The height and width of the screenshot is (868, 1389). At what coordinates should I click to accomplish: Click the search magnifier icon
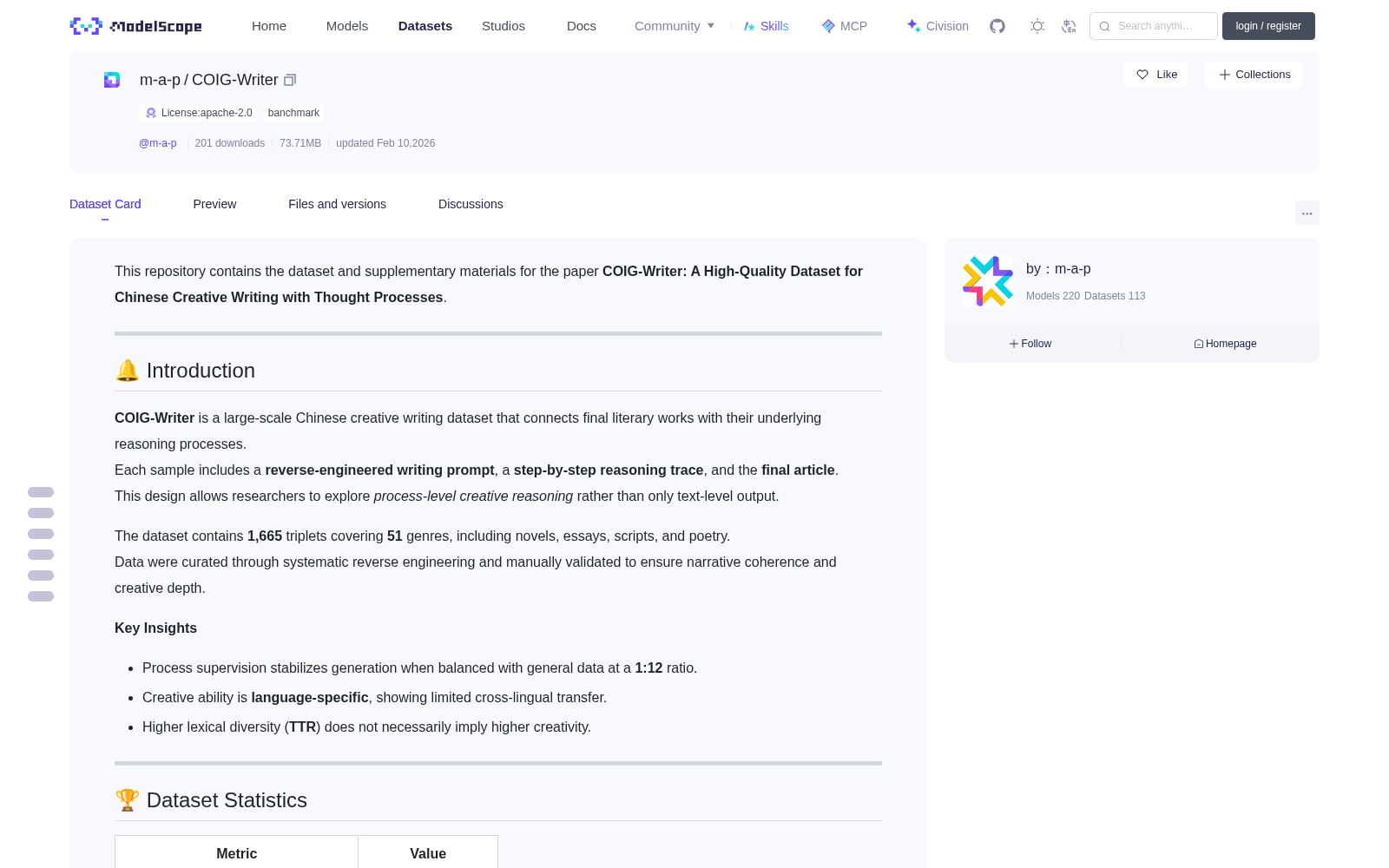(1105, 26)
